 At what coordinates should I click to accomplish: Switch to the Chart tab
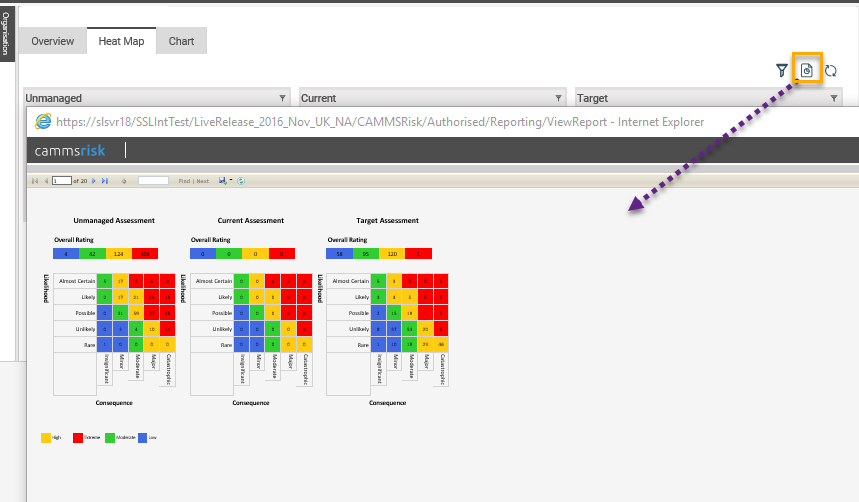[181, 41]
